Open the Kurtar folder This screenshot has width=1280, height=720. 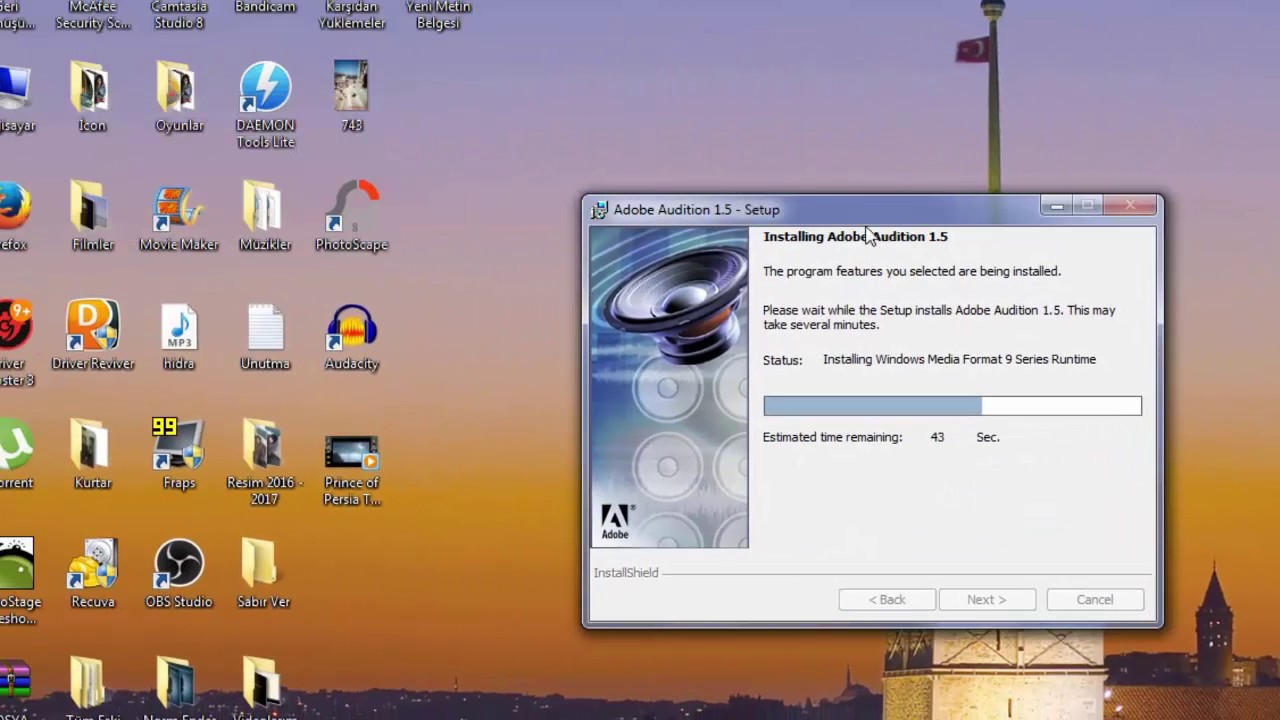(92, 453)
